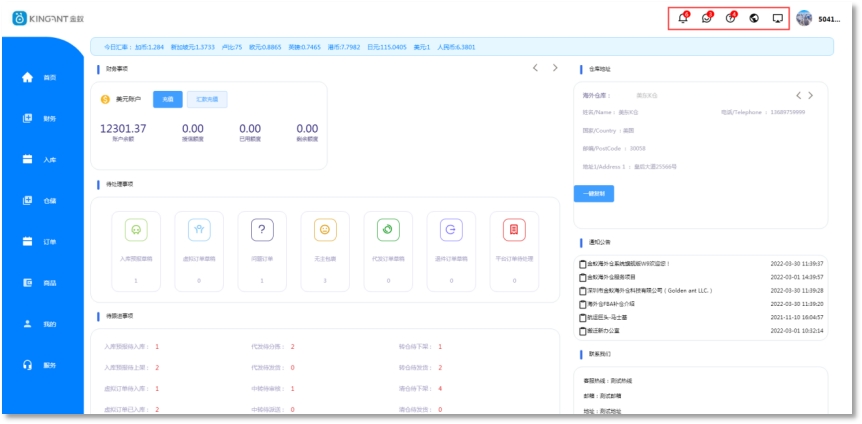This screenshot has height=424, width=862.
Task: Open the 无主包裹 smiley-face tile
Action: pyautogui.click(x=324, y=230)
